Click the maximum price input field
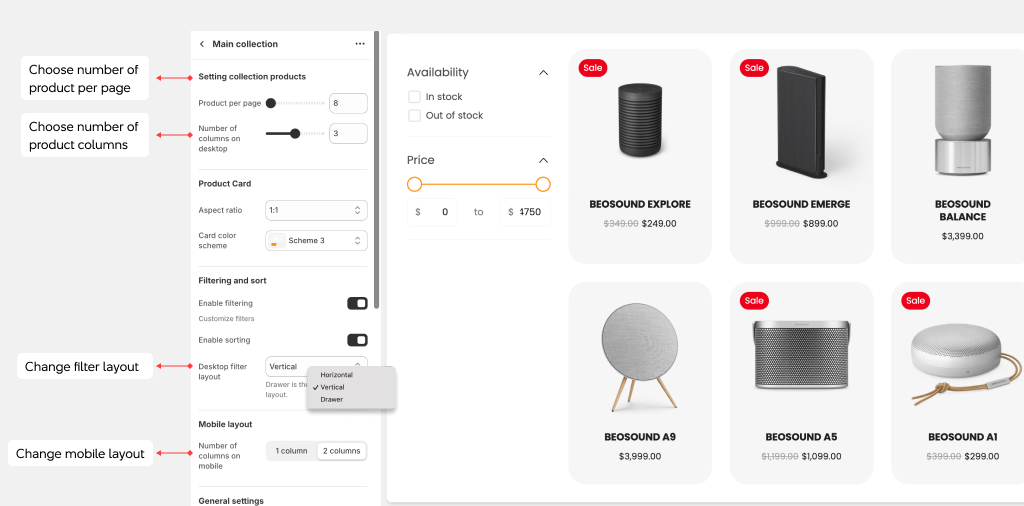Viewport: 1024px width, 506px height. click(525, 212)
